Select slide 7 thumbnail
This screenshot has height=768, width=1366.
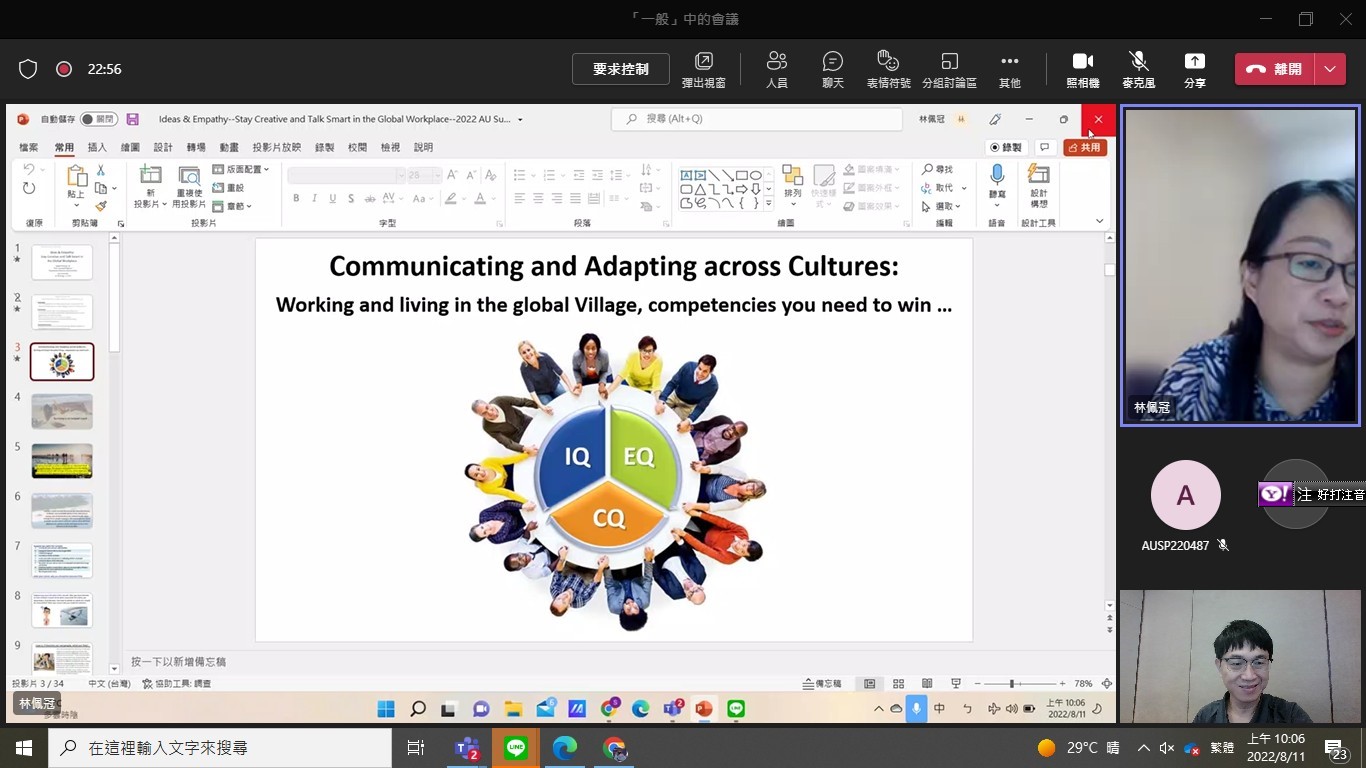(x=62, y=560)
